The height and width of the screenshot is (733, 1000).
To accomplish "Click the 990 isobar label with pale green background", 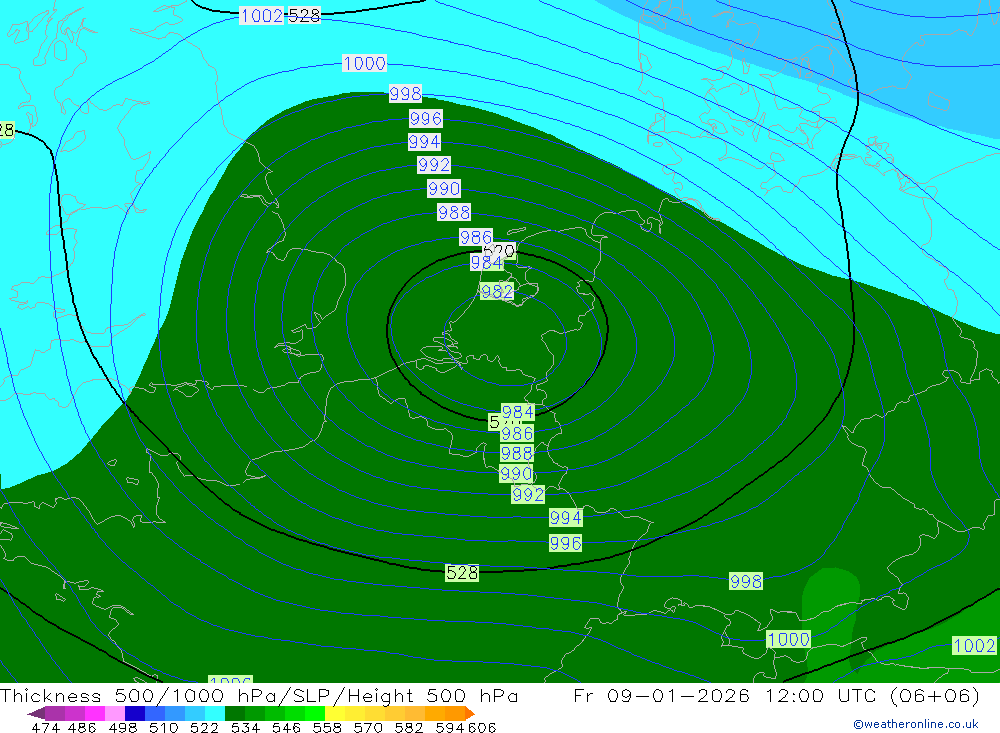I will click(x=516, y=473).
